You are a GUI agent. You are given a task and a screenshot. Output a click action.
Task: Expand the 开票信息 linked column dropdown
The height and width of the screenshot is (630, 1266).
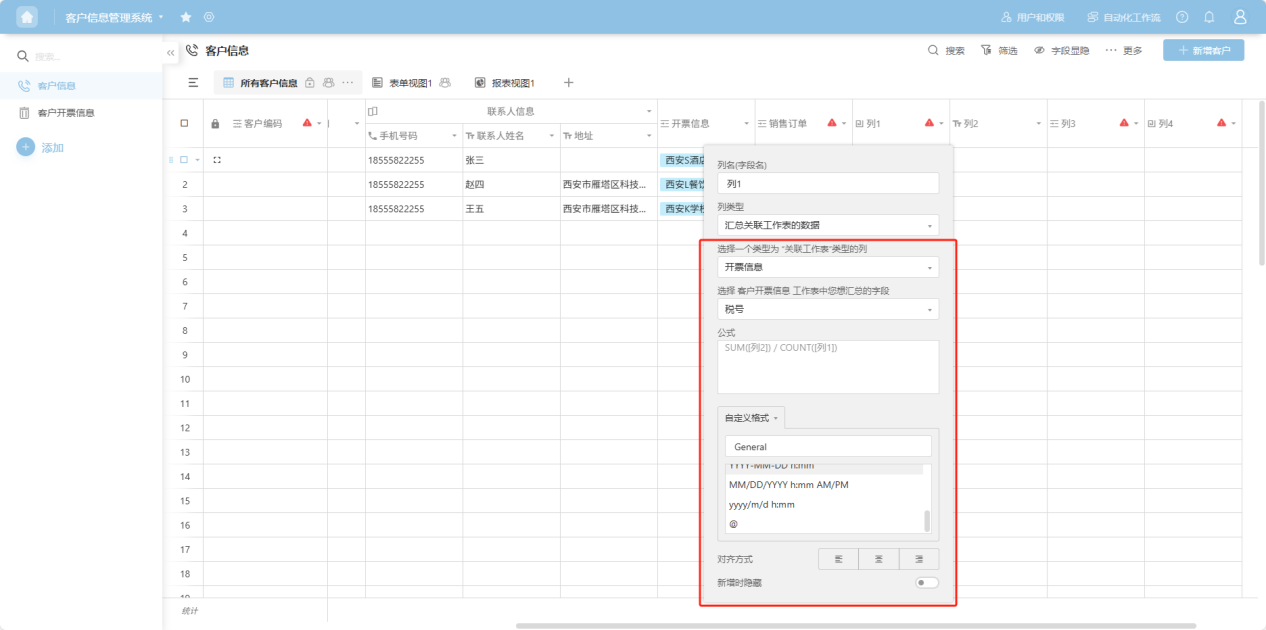pyautogui.click(x=828, y=267)
